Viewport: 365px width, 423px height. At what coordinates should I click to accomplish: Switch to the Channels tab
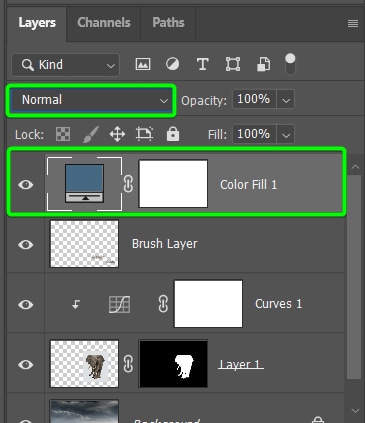(x=104, y=23)
